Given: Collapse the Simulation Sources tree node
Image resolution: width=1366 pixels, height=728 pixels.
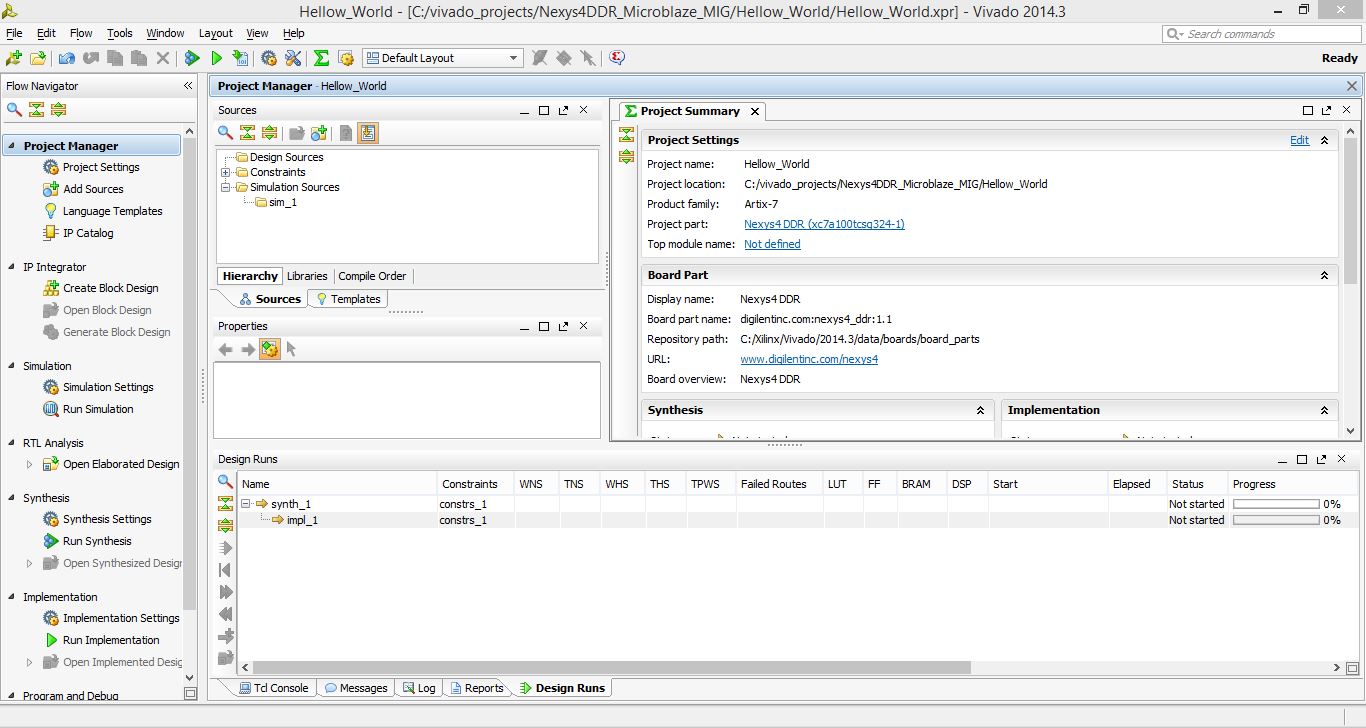Looking at the screenshot, I should [226, 187].
